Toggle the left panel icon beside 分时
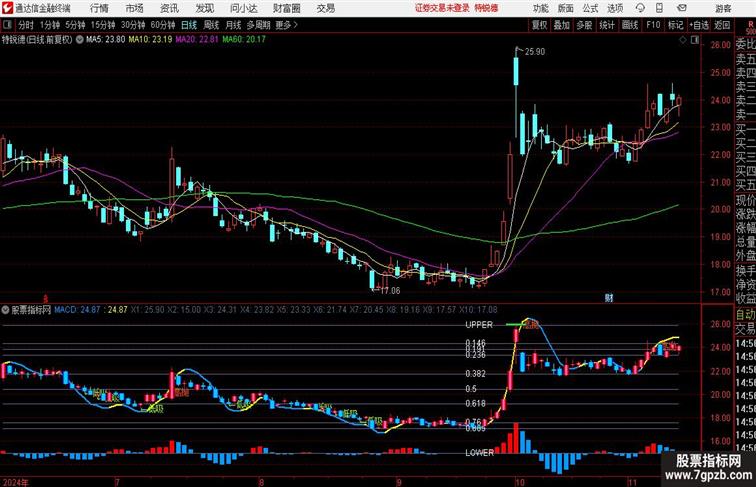 tap(7, 25)
